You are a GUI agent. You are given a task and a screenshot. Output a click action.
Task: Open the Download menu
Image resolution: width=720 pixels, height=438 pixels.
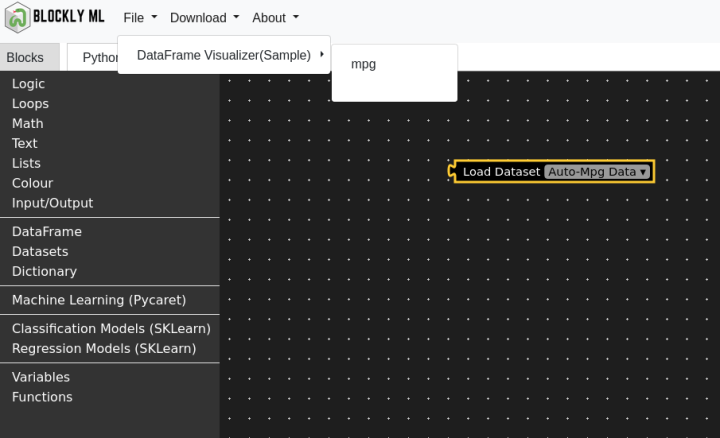click(x=204, y=17)
